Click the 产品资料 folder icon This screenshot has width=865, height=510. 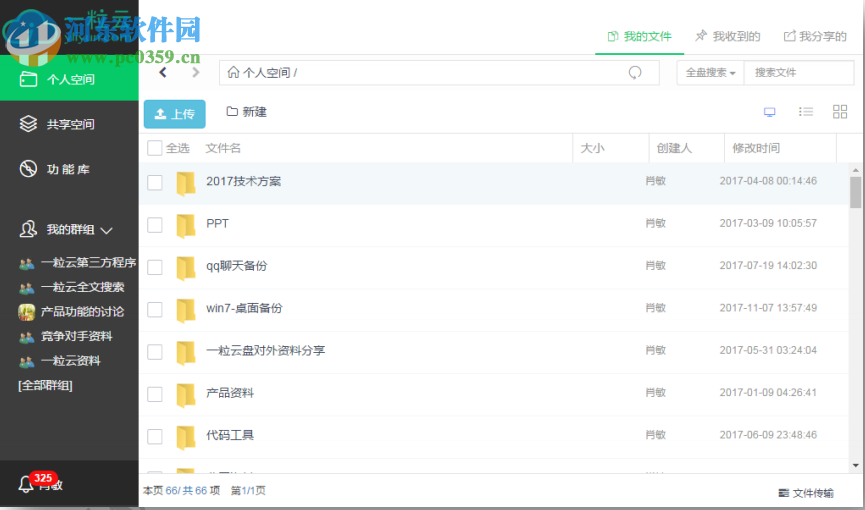click(x=186, y=395)
